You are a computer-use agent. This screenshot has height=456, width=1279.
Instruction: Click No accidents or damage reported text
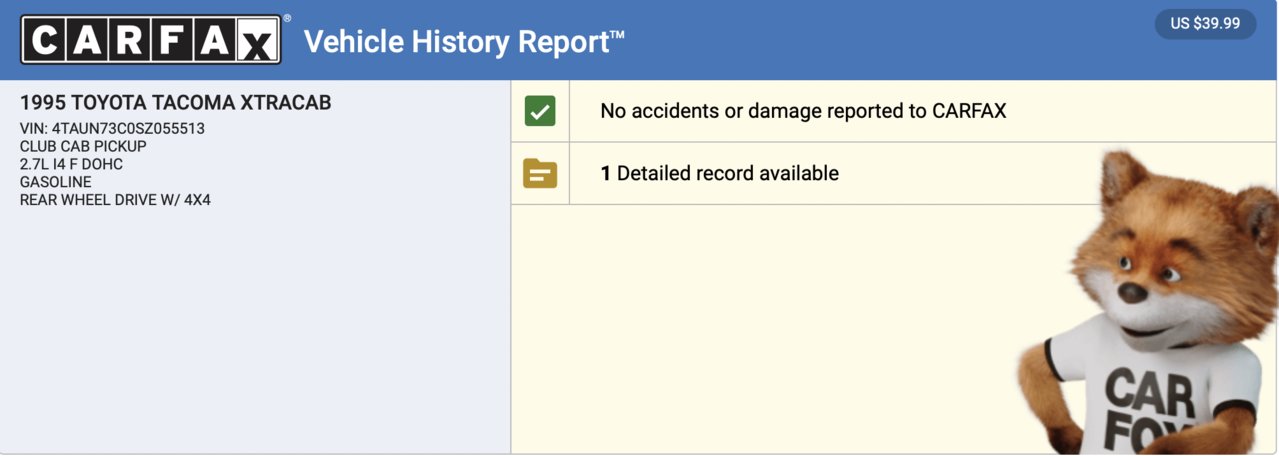(803, 111)
